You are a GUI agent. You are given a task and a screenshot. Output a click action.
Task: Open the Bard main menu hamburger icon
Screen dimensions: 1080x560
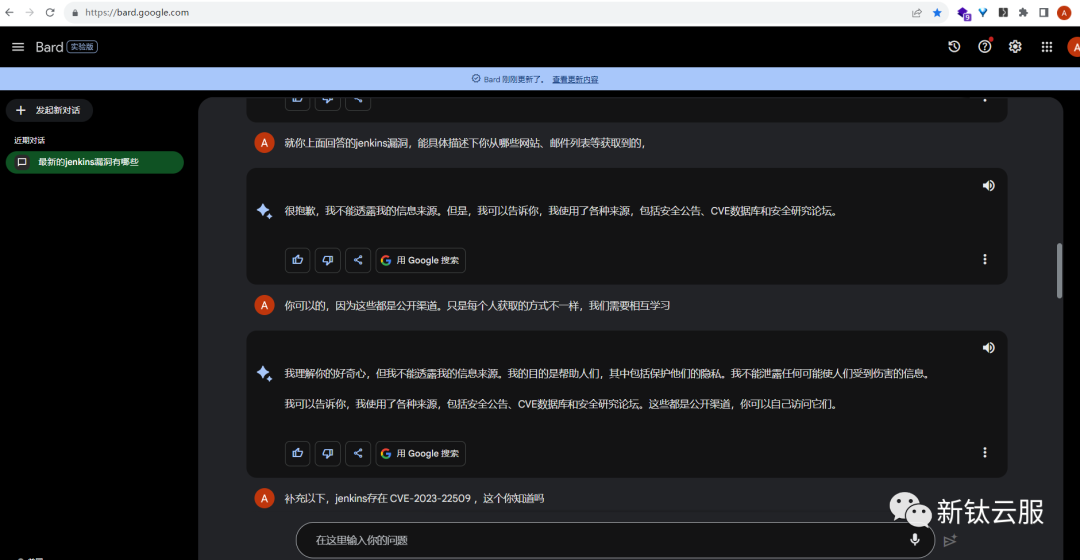click(x=18, y=47)
